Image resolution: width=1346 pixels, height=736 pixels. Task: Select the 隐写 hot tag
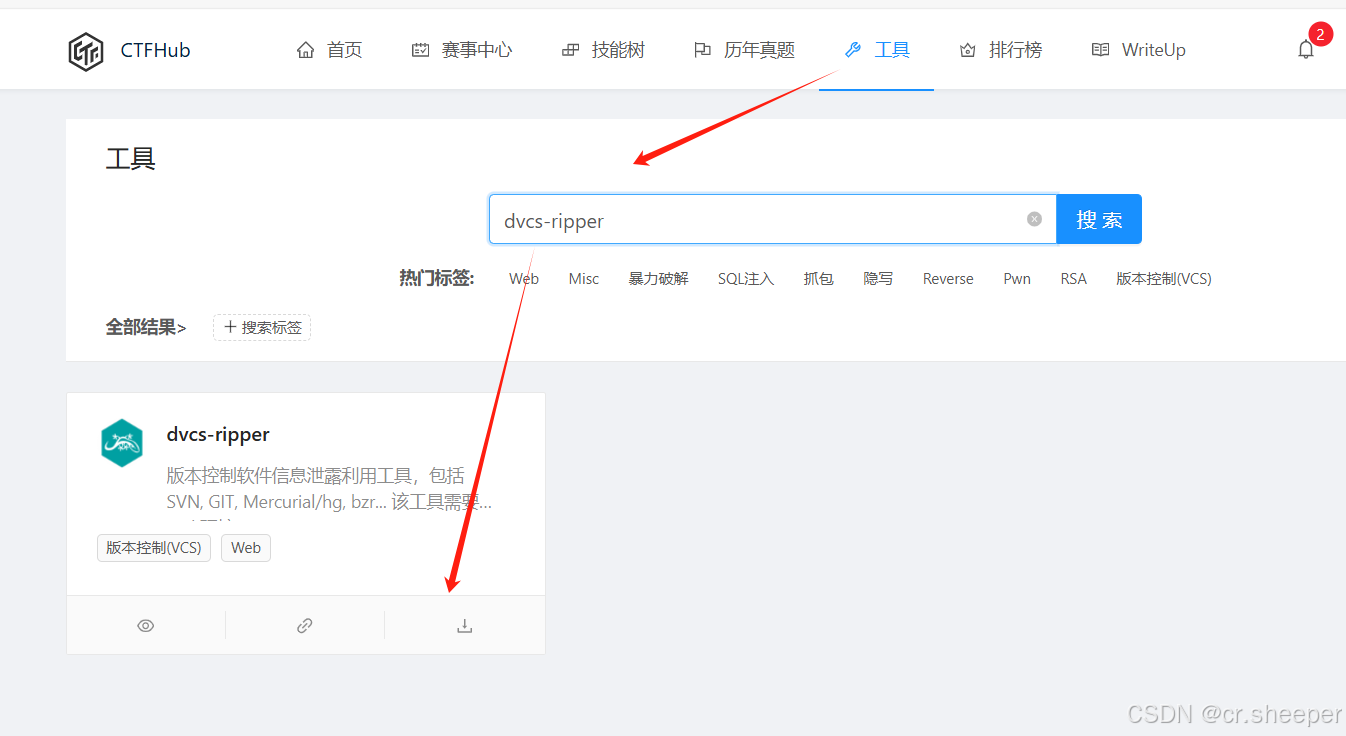(877, 278)
